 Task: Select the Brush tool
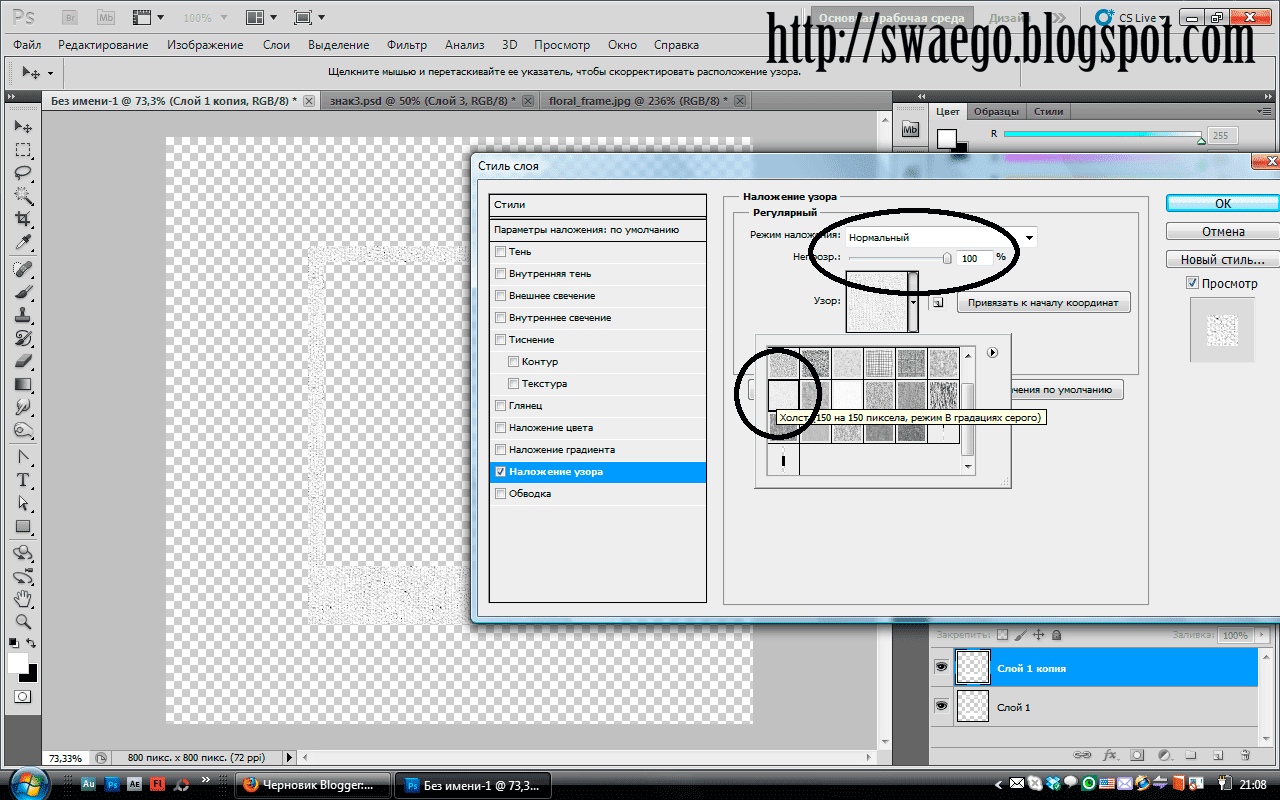click(x=23, y=293)
